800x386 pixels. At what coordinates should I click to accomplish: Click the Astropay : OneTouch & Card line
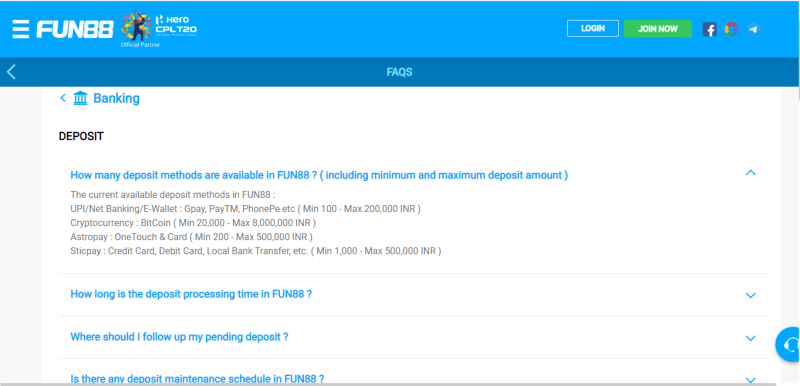(191, 237)
